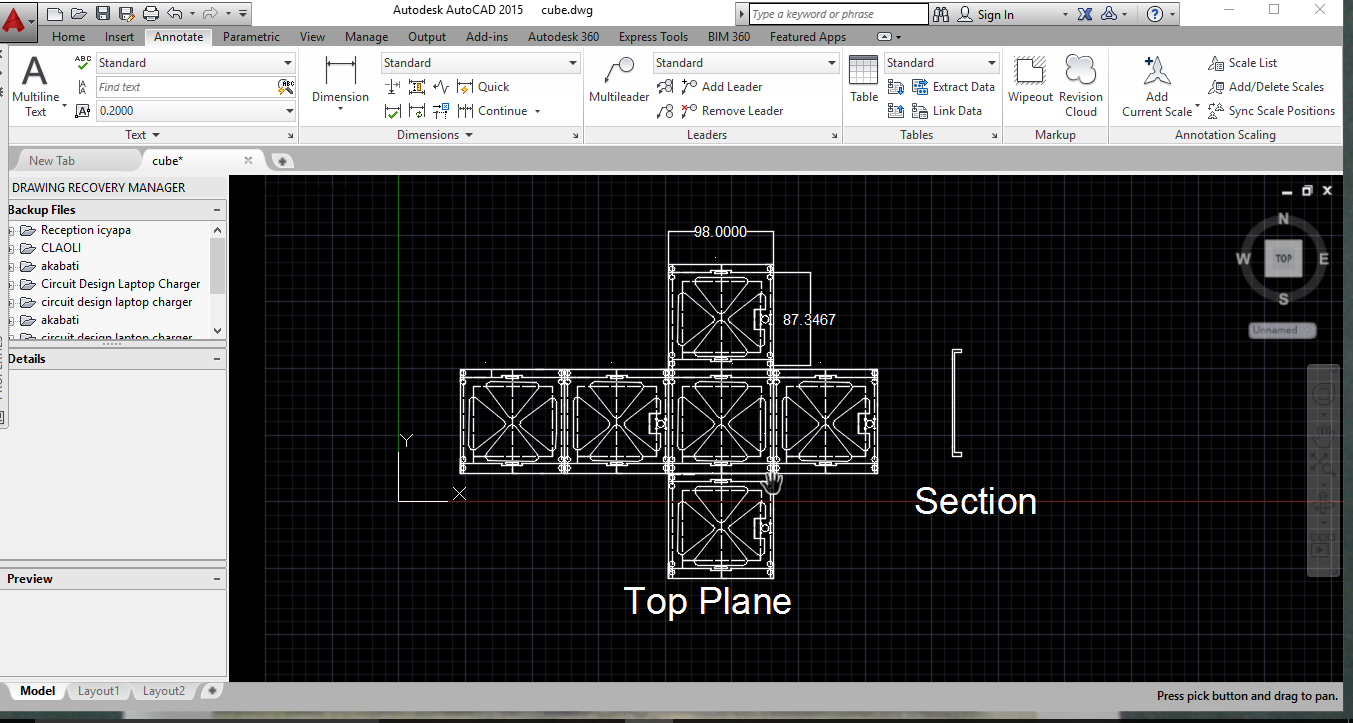Image resolution: width=1353 pixels, height=723 pixels.
Task: Add a new file tab with plus button
Action: pos(281,160)
